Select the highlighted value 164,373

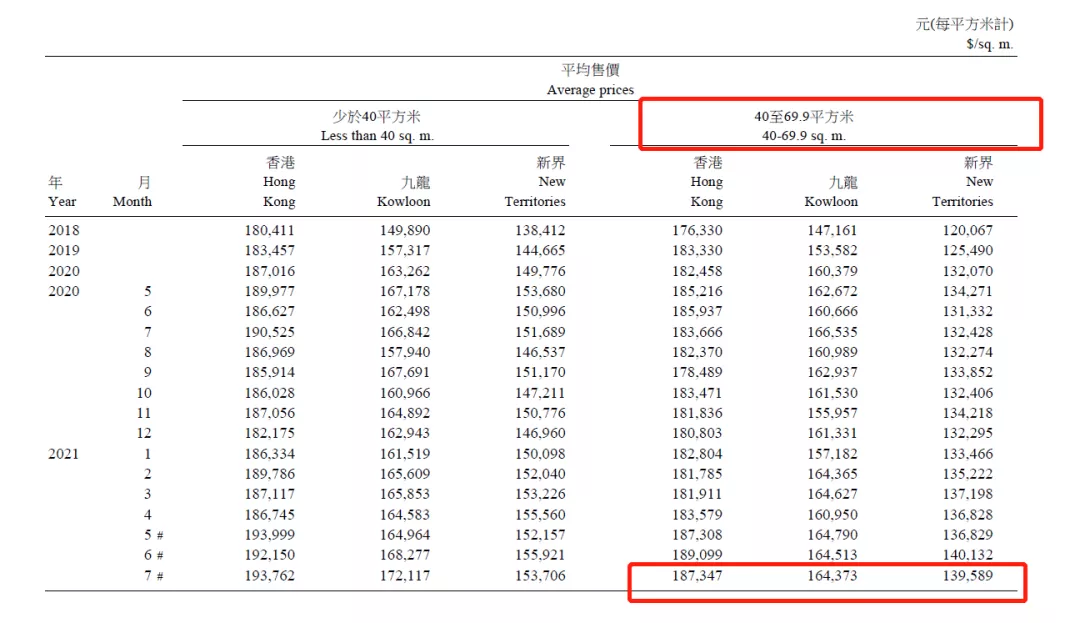coord(831,577)
